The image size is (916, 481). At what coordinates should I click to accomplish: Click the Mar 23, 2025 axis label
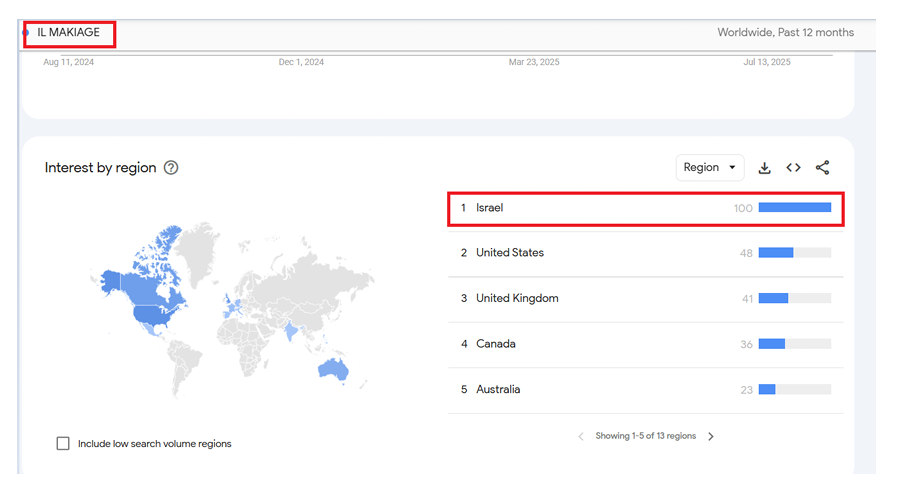(534, 62)
